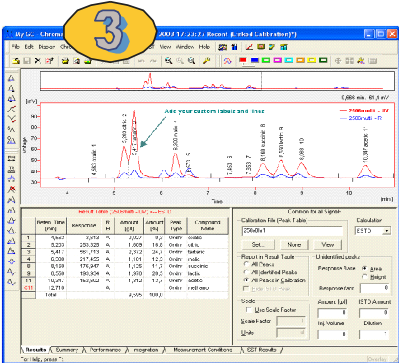Open the Edit menu
The height and width of the screenshot is (363, 399).
point(29,47)
